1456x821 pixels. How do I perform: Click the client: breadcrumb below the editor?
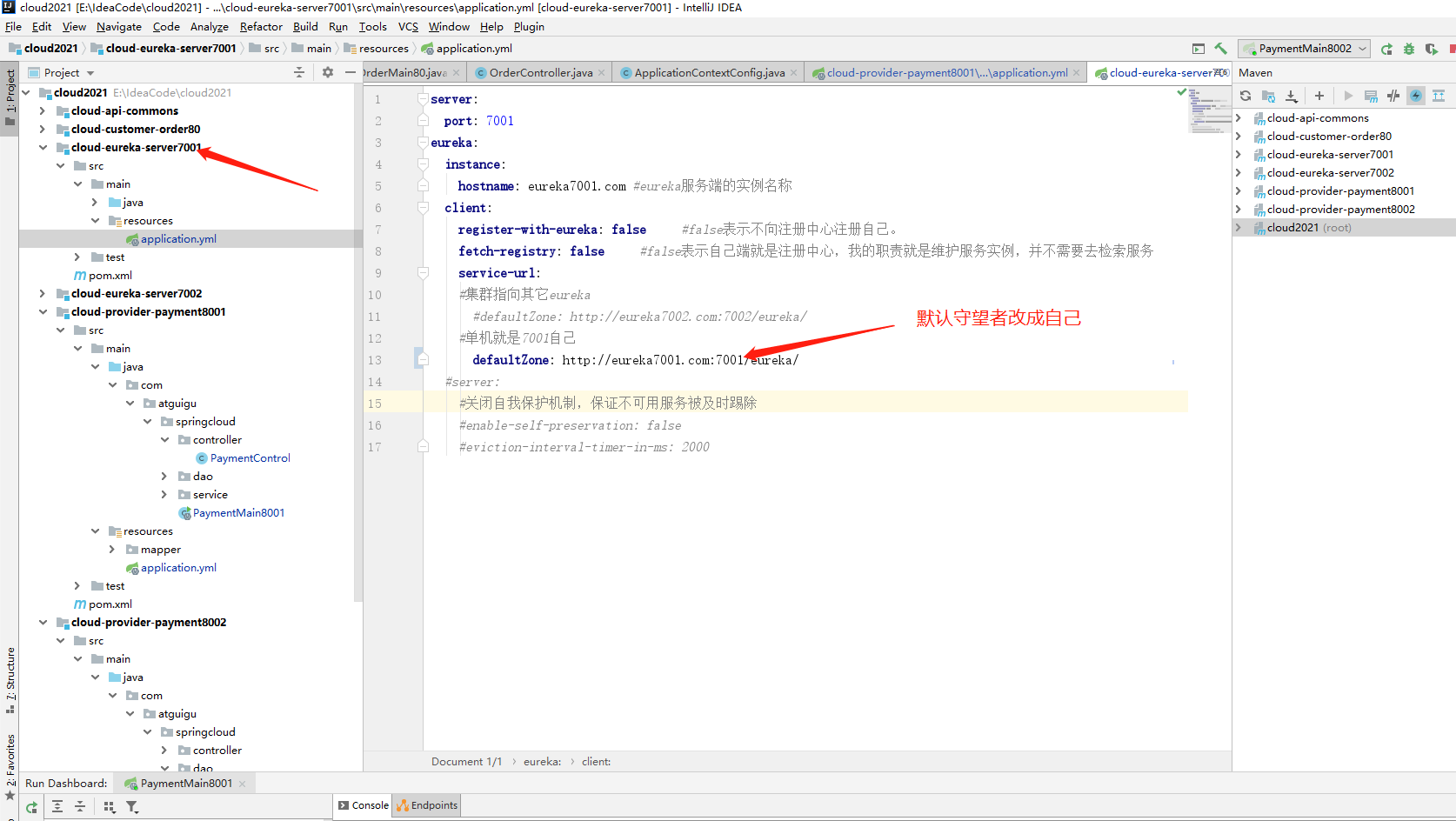596,762
